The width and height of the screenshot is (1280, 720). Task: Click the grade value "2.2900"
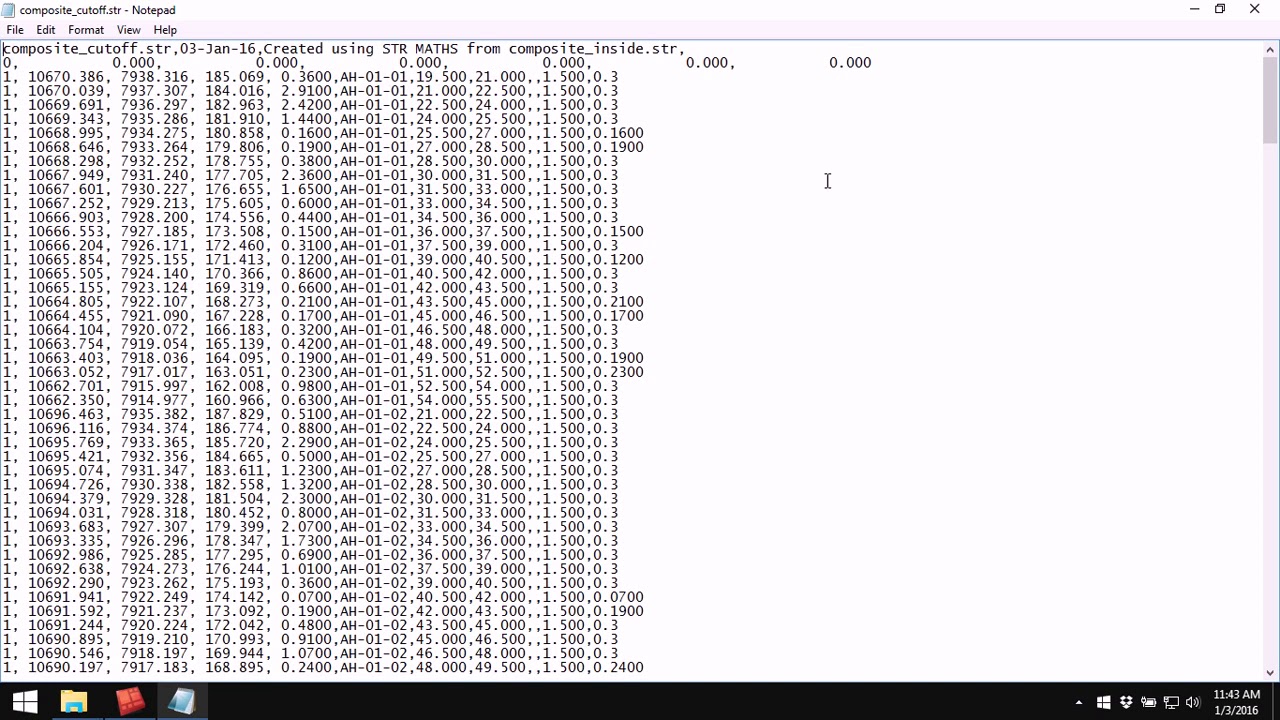[306, 442]
